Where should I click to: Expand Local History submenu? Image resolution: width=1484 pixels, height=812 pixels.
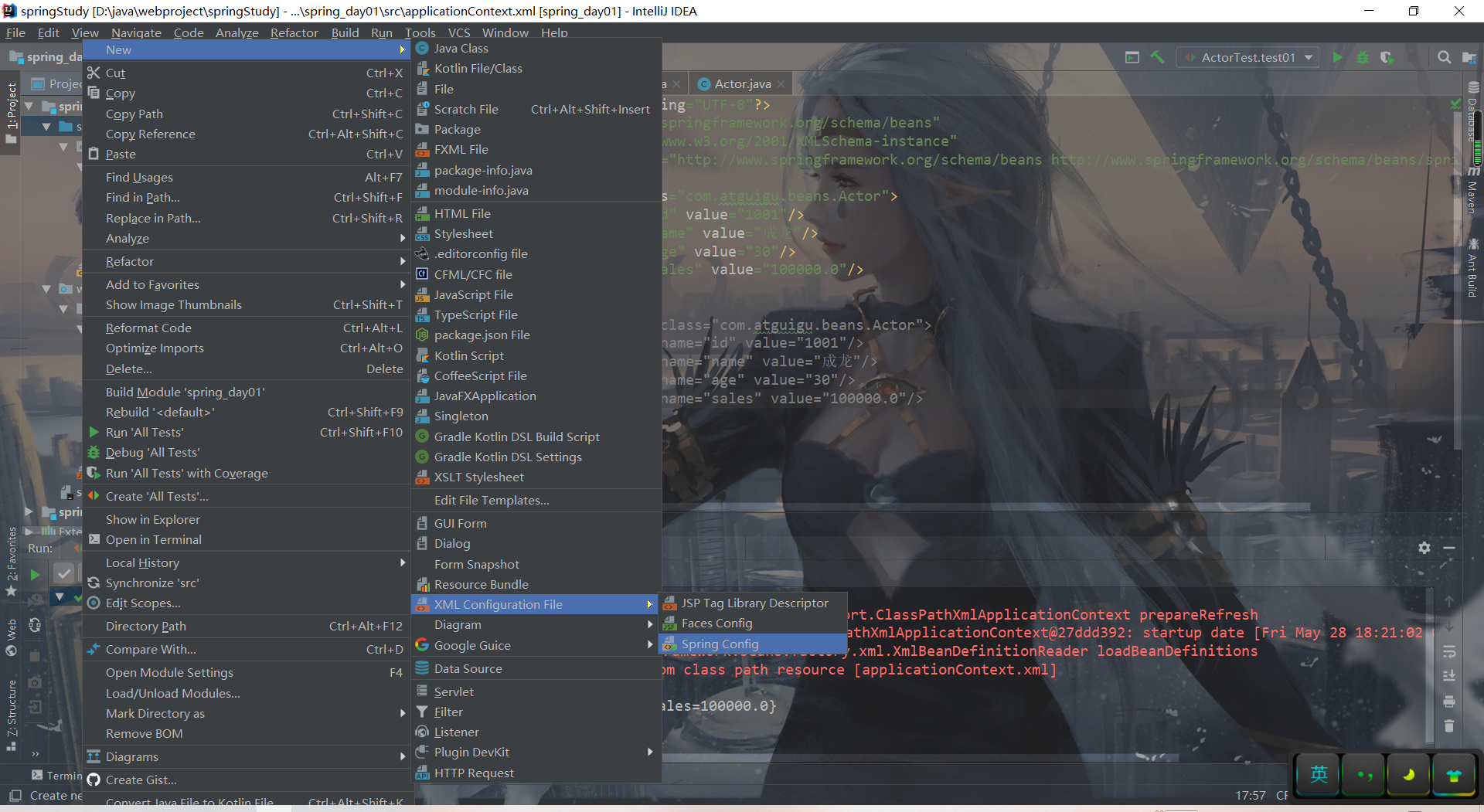pos(247,562)
